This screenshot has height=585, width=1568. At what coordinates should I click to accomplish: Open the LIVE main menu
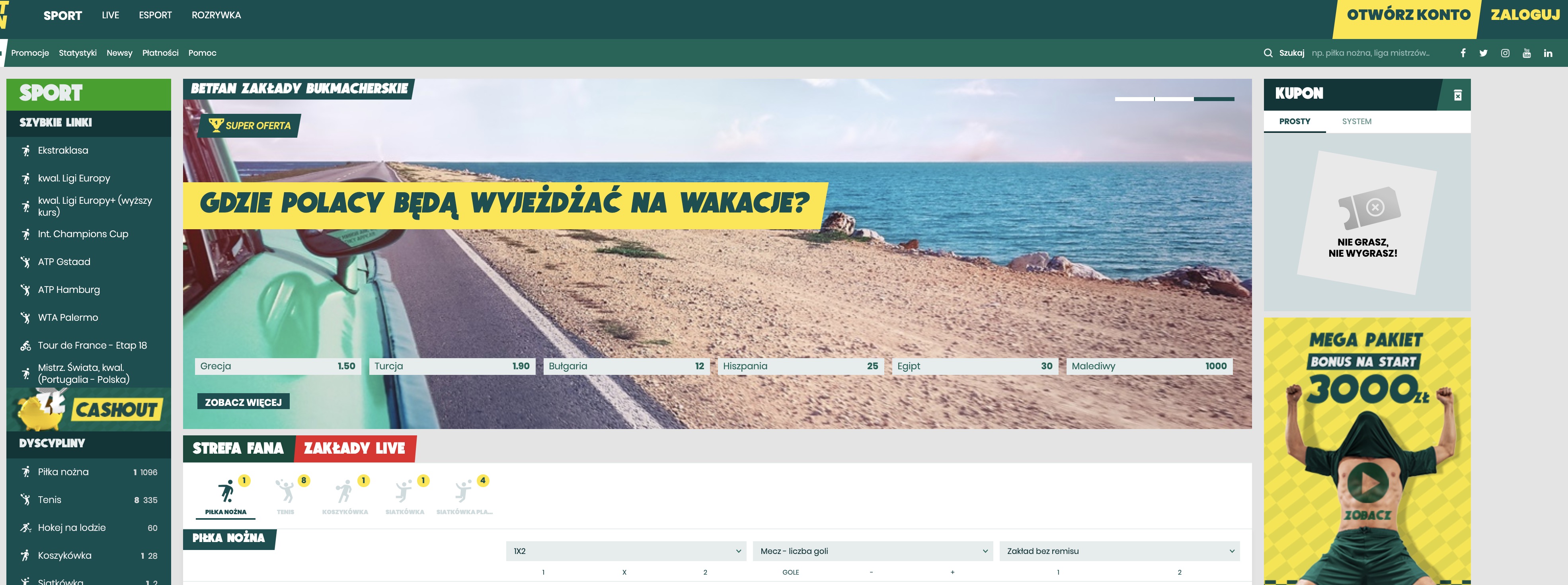pyautogui.click(x=110, y=15)
